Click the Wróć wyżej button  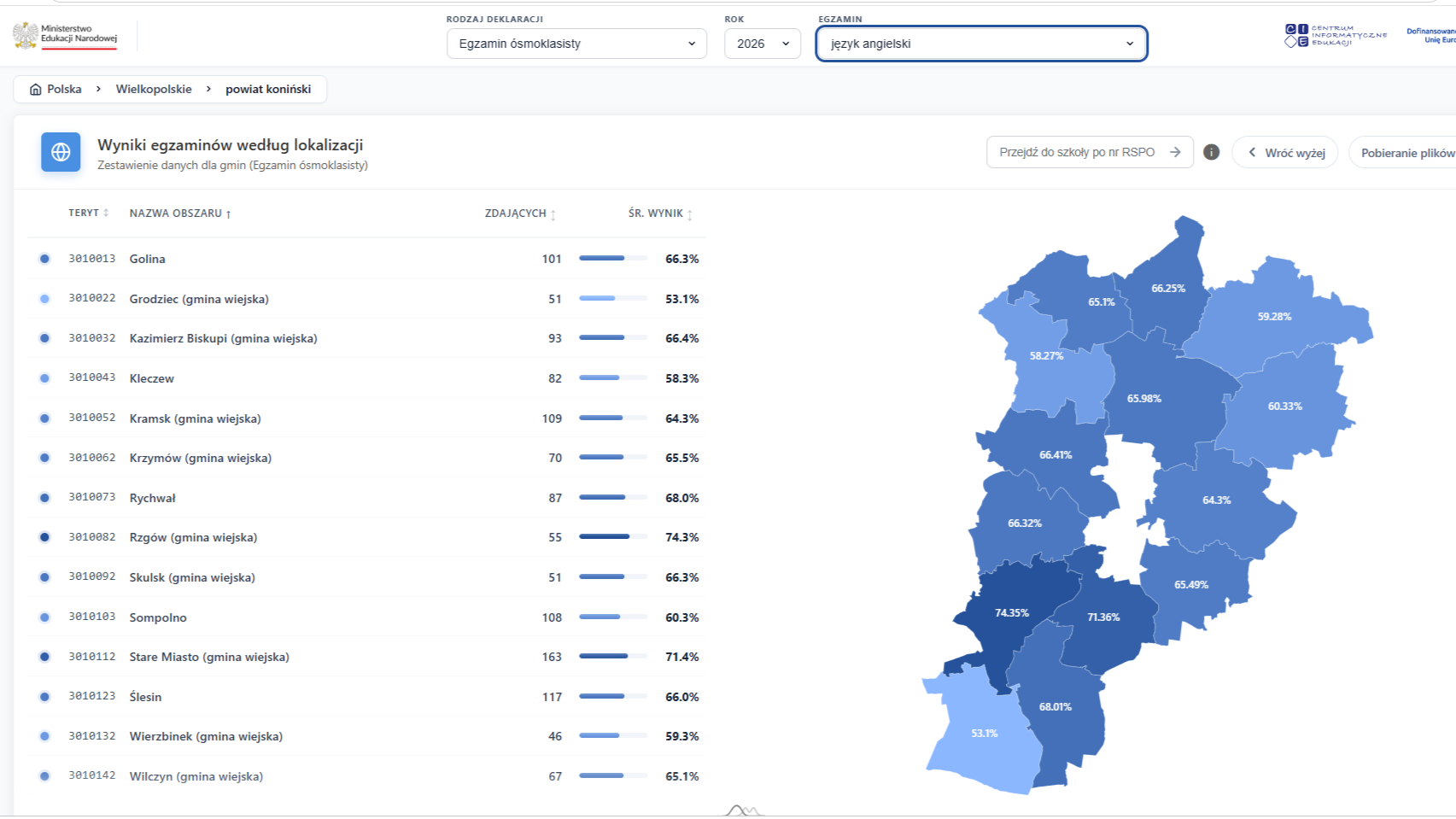pyautogui.click(x=1285, y=153)
